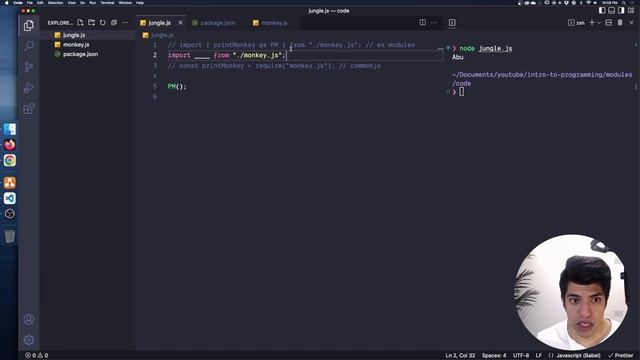
Task: Open Explorer's more actions ellipsis
Action: point(125,23)
